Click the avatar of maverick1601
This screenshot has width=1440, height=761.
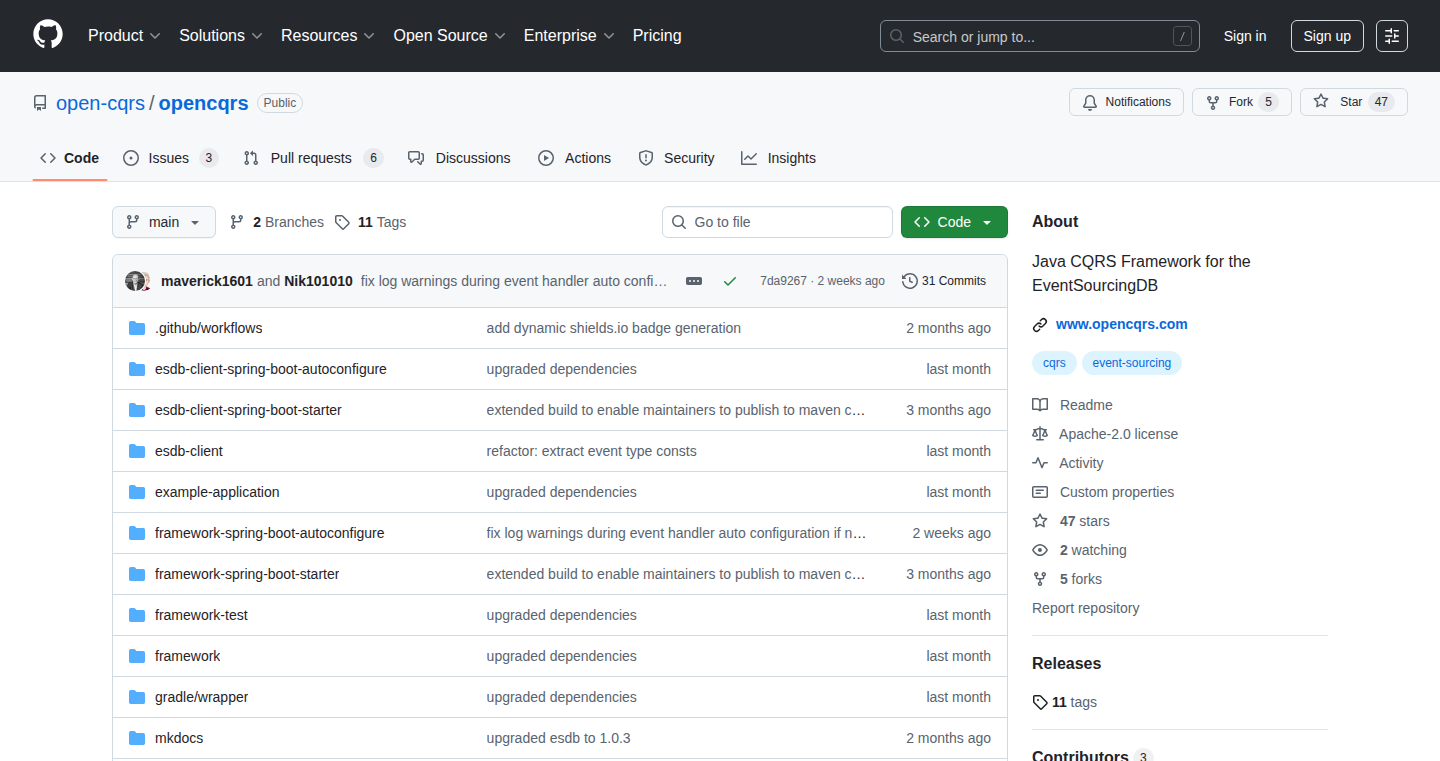(x=136, y=281)
